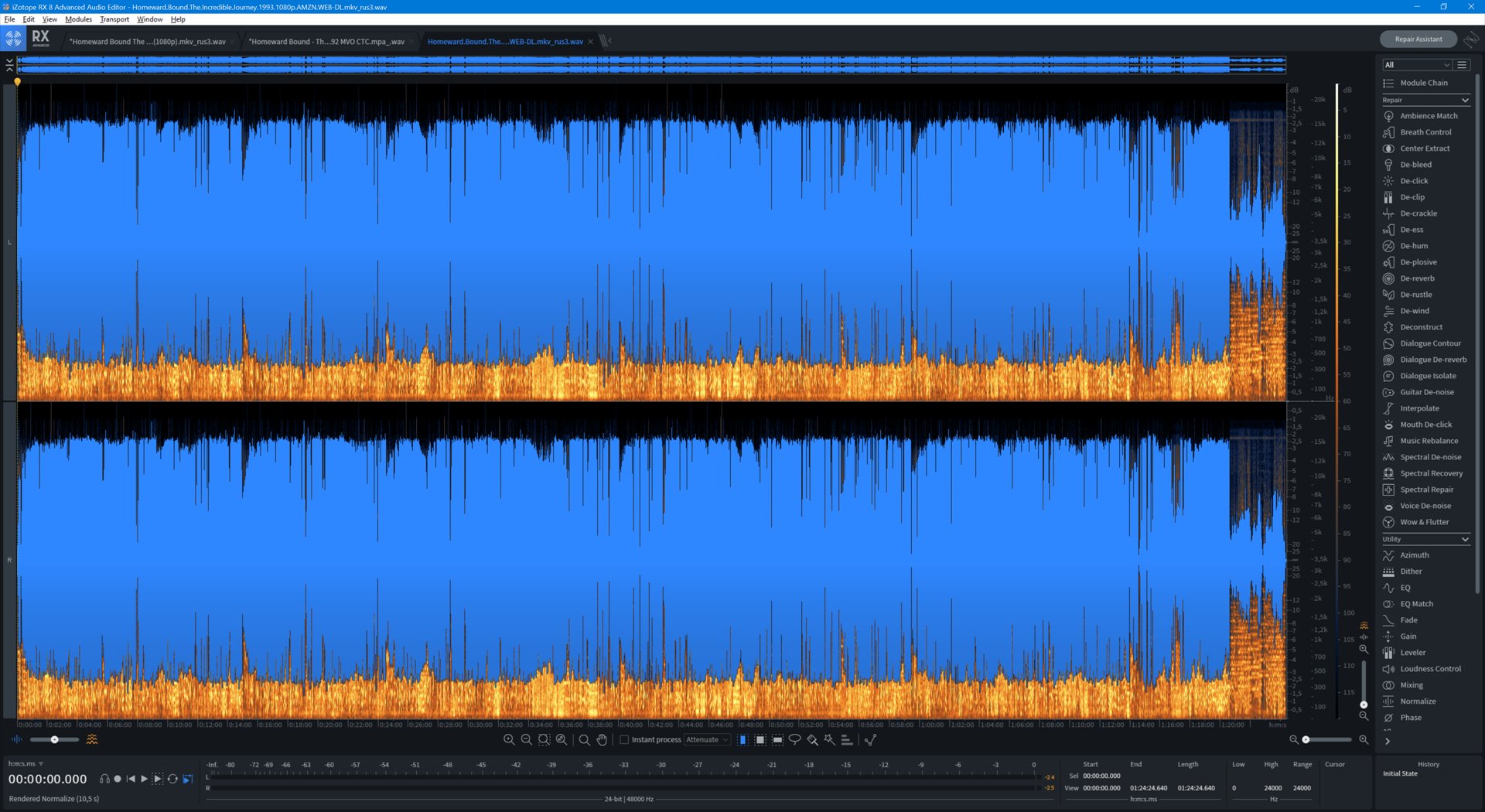Viewport: 1485px width, 812px height.
Task: Collapse the overview waveform with arrows
Action: (9, 65)
